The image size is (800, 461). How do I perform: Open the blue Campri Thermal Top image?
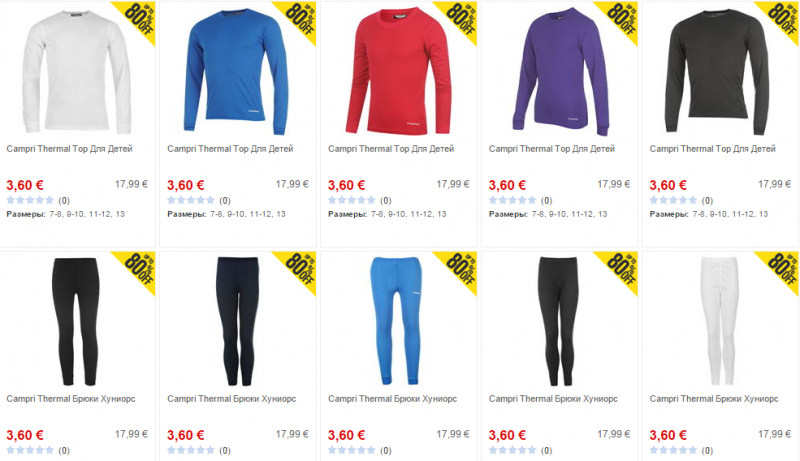click(x=236, y=72)
